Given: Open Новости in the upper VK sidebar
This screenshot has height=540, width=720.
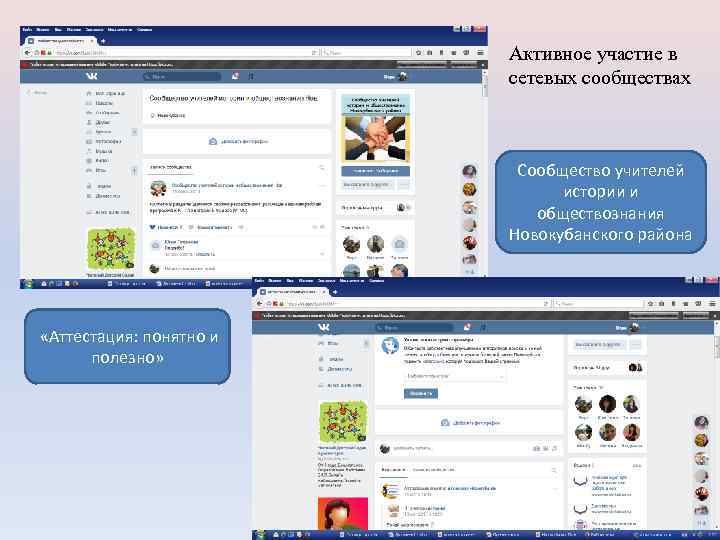Looking at the screenshot, I should (x=100, y=103).
